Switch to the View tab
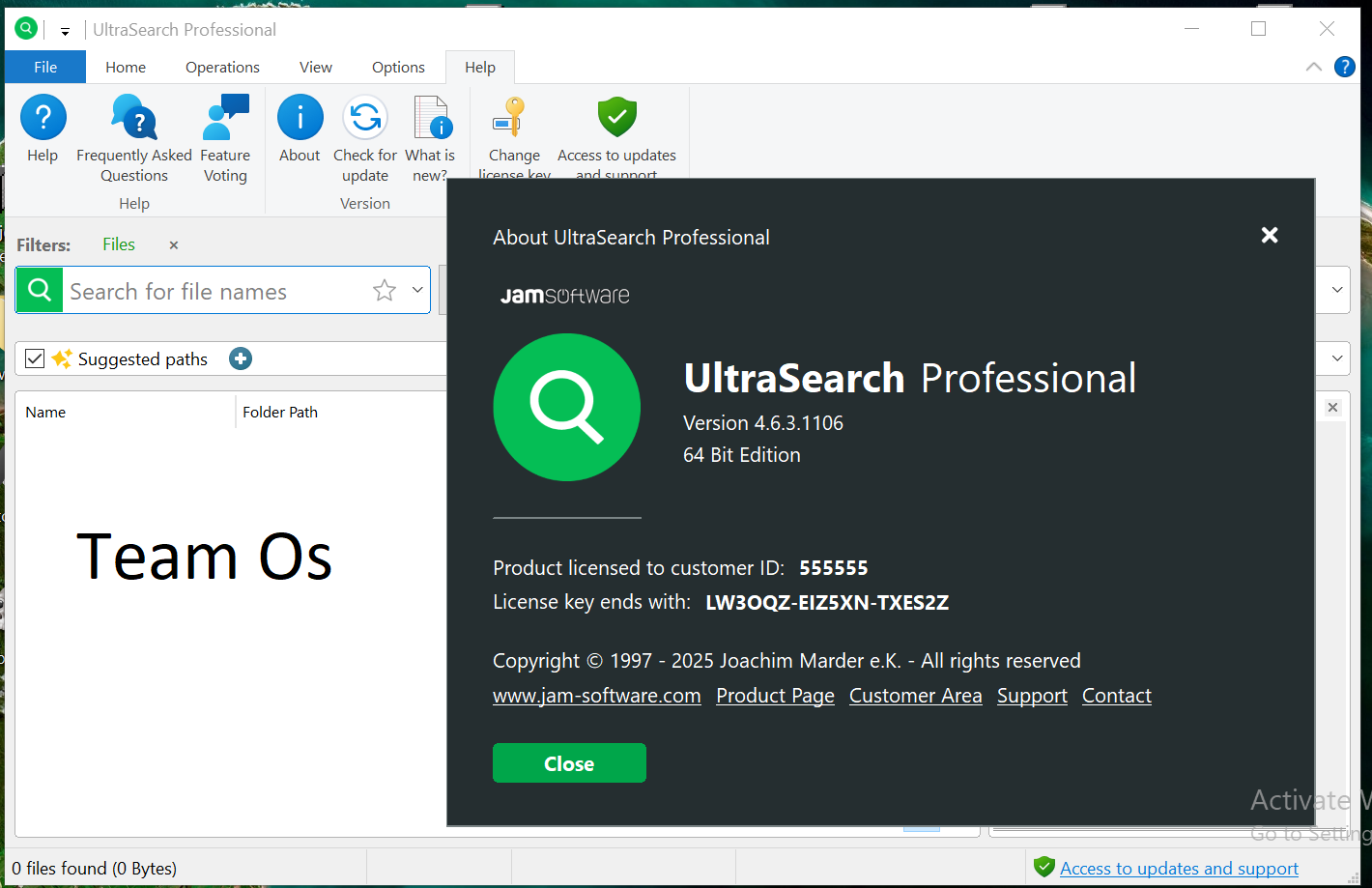 316,67
